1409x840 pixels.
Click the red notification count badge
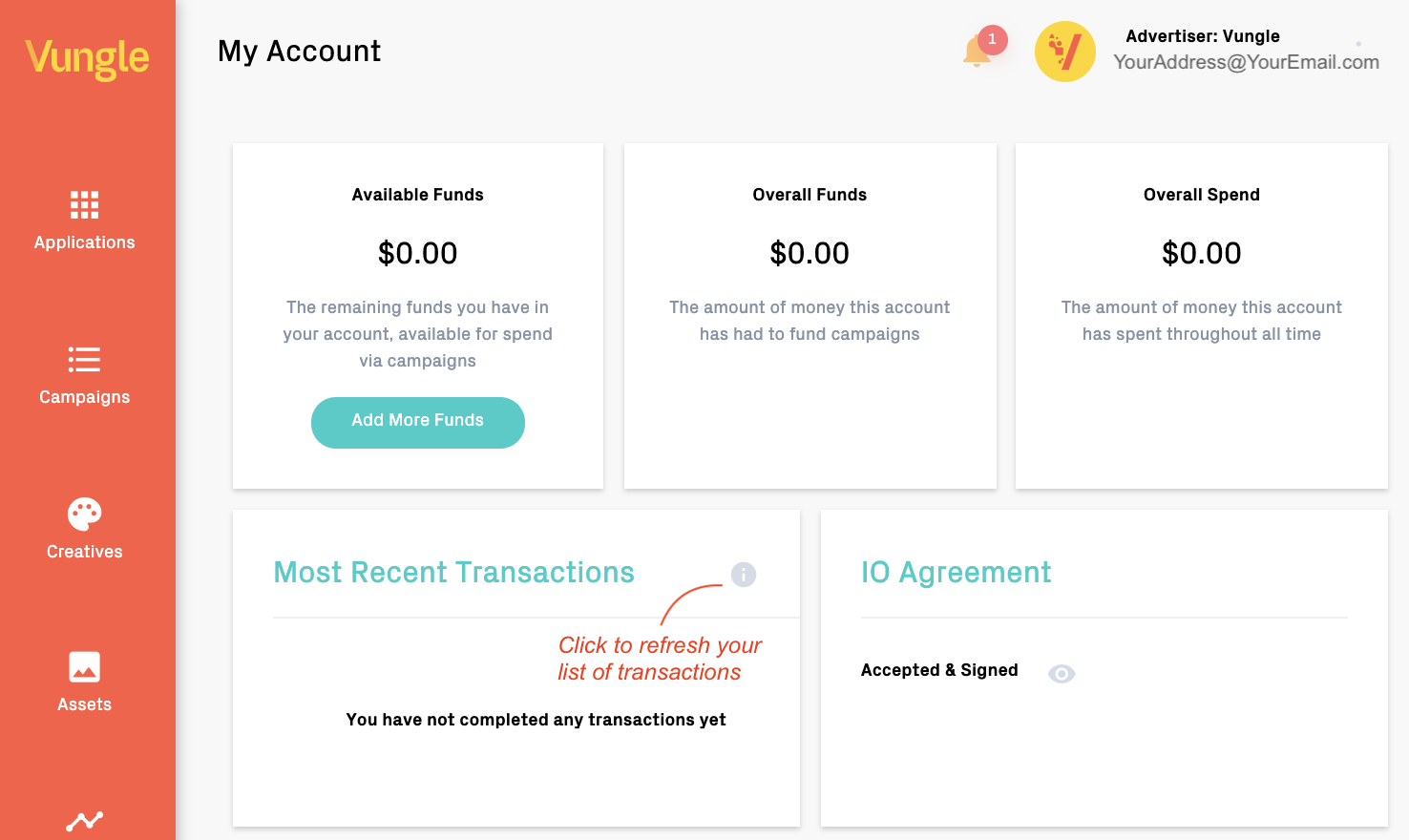pos(993,39)
